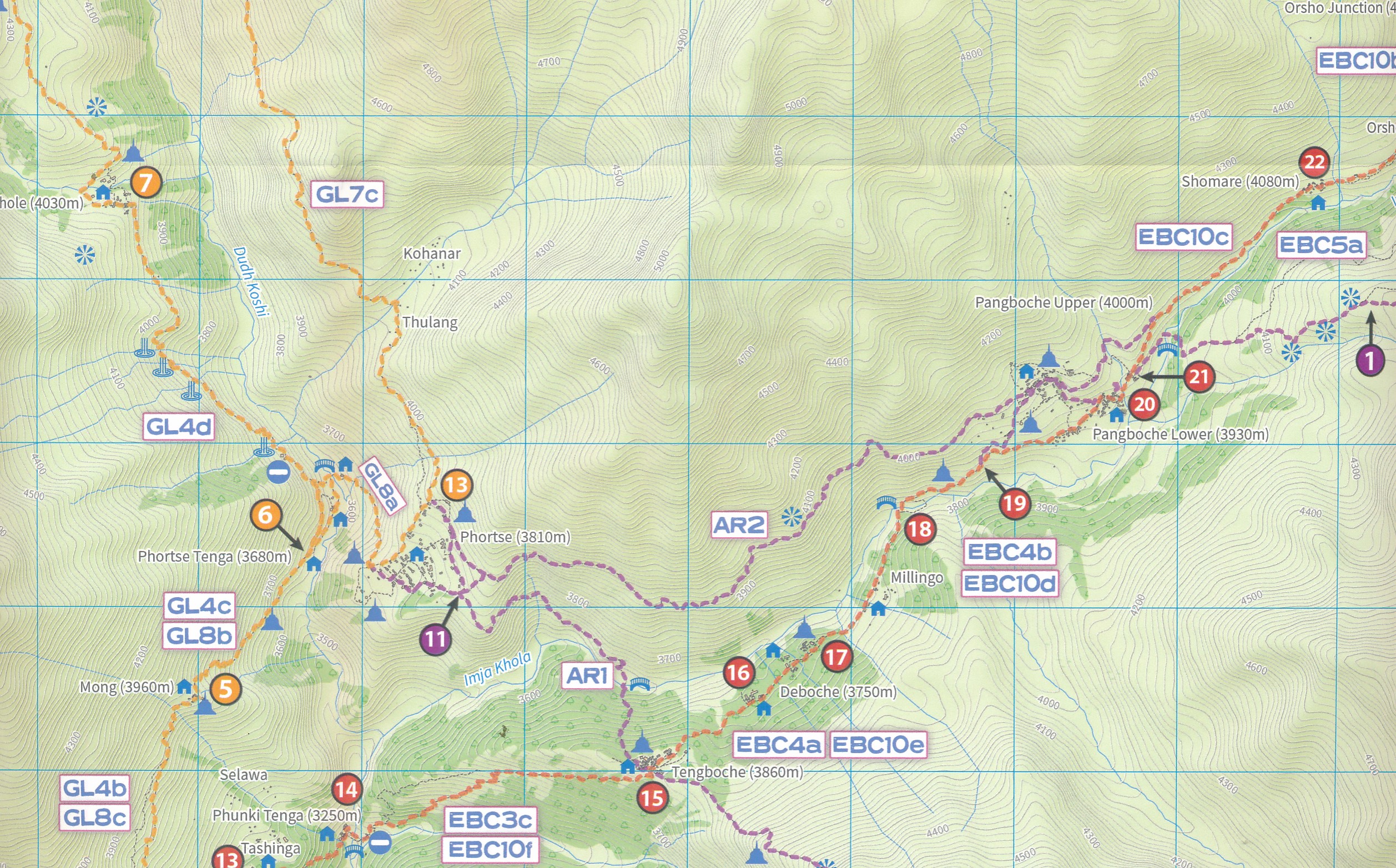Viewport: 1396px width, 868px height.
Task: Click the viewpoint star icon near AR2
Action: (x=792, y=517)
